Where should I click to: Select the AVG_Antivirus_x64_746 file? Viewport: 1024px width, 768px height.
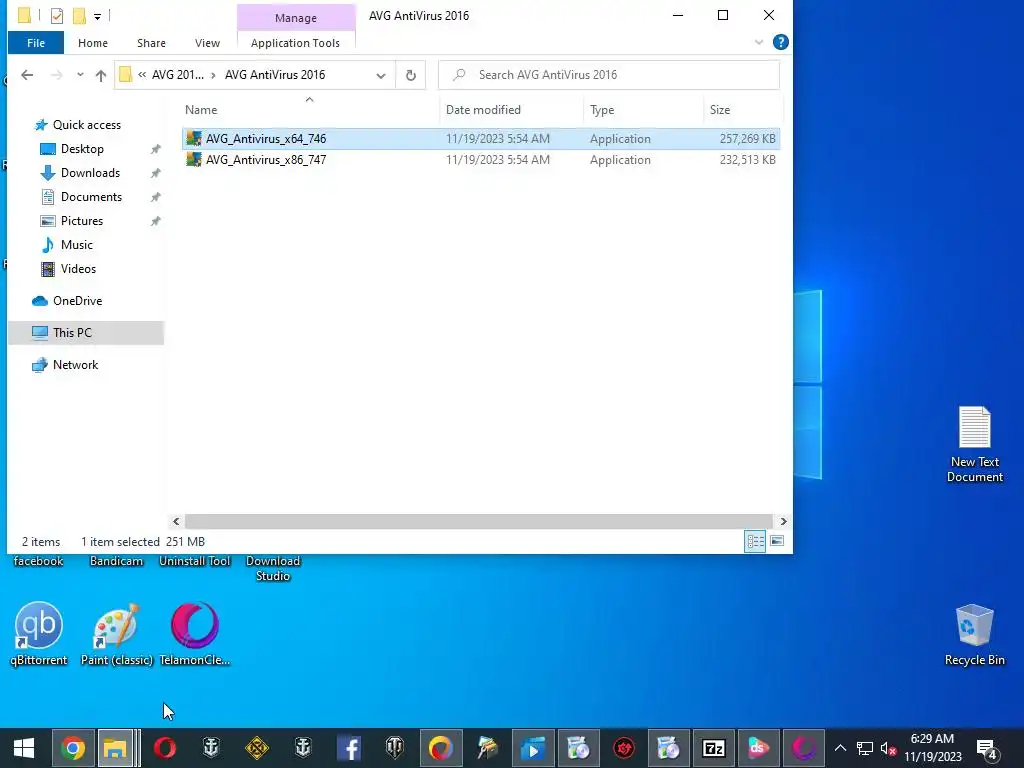pyautogui.click(x=481, y=138)
